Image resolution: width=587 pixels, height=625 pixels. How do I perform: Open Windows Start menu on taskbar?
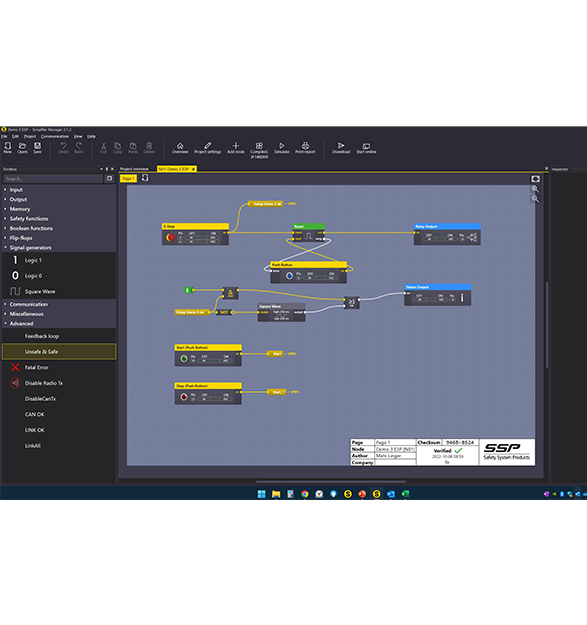point(261,494)
